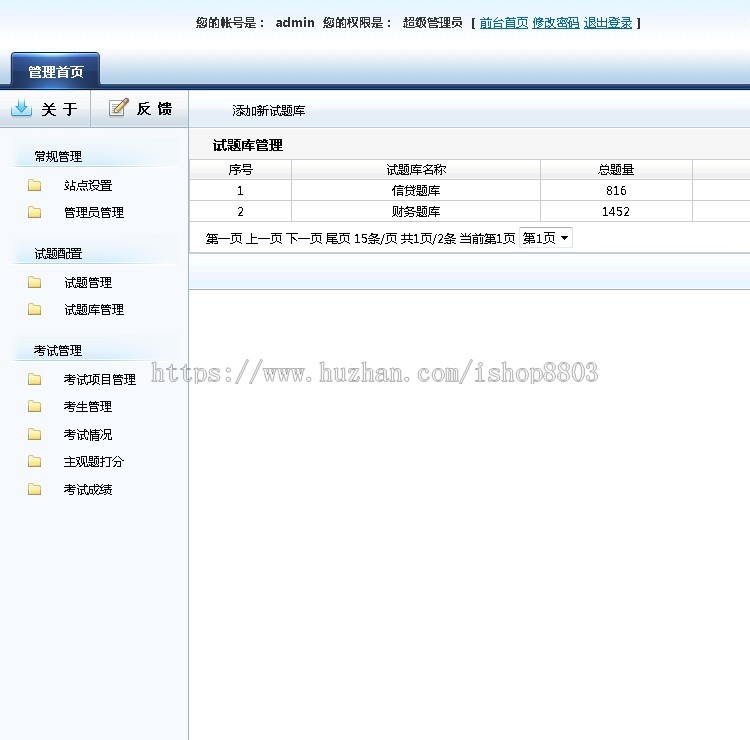Click folder icon beside 试题库管理

tap(34, 309)
